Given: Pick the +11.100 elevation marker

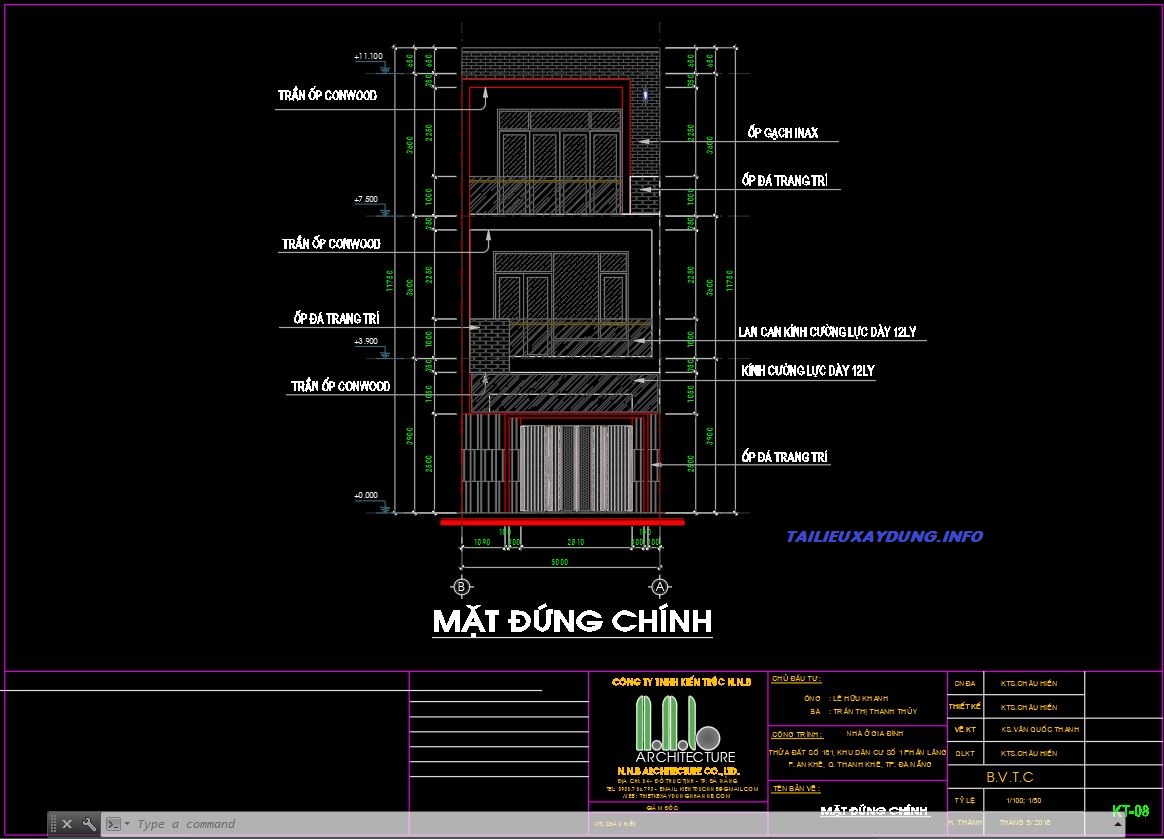Looking at the screenshot, I should tap(368, 57).
